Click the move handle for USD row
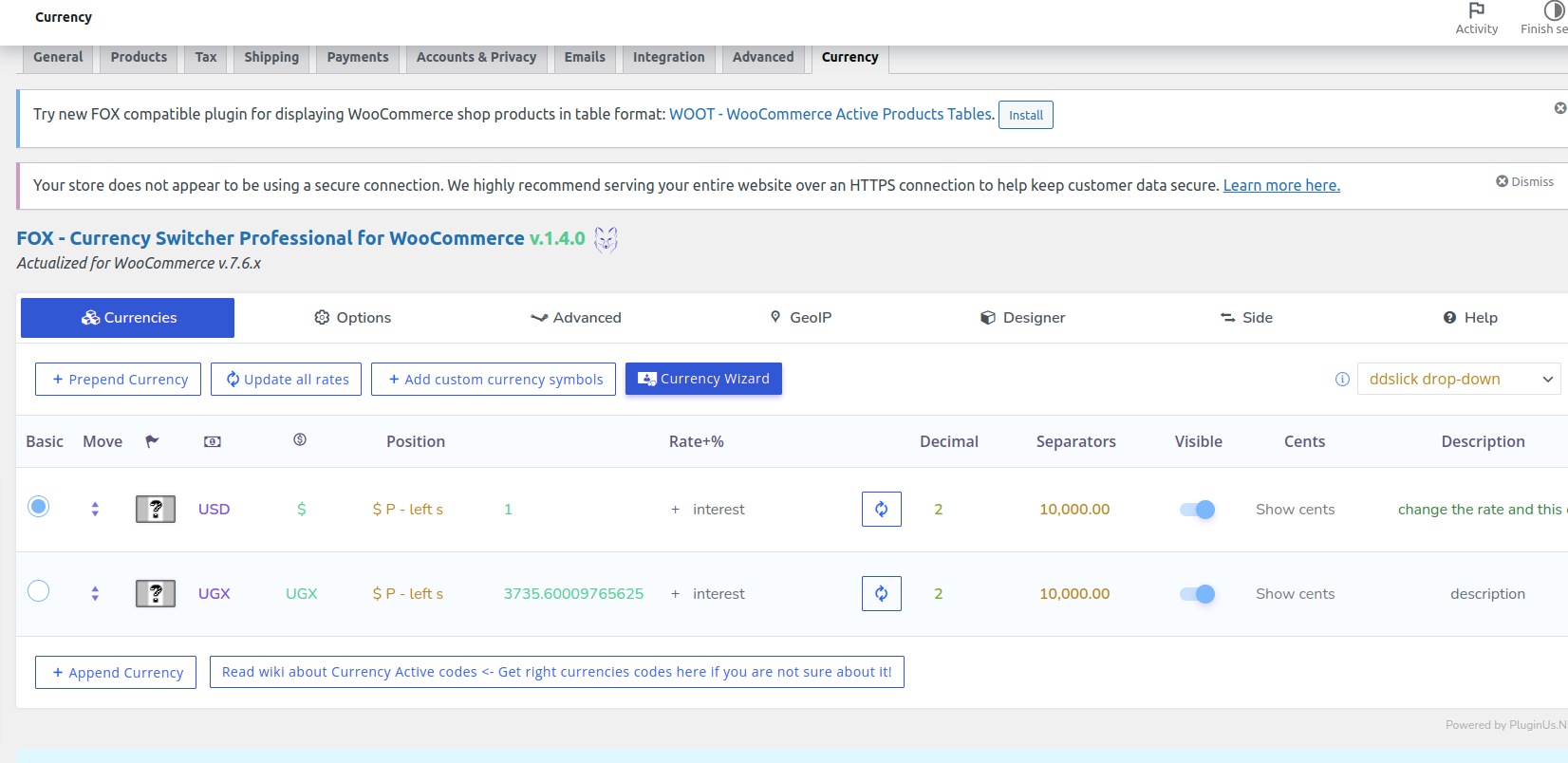Image resolution: width=1568 pixels, height=763 pixels. click(95, 510)
